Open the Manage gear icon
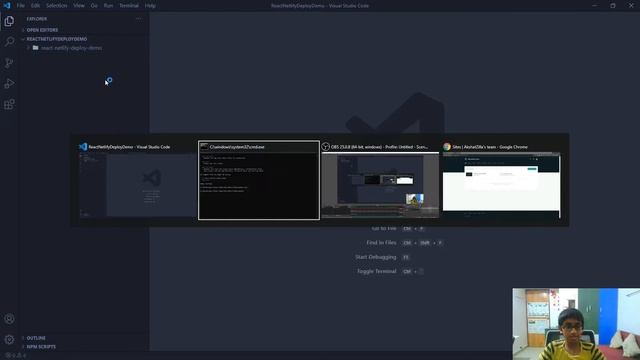The image size is (640, 360). coord(9,339)
